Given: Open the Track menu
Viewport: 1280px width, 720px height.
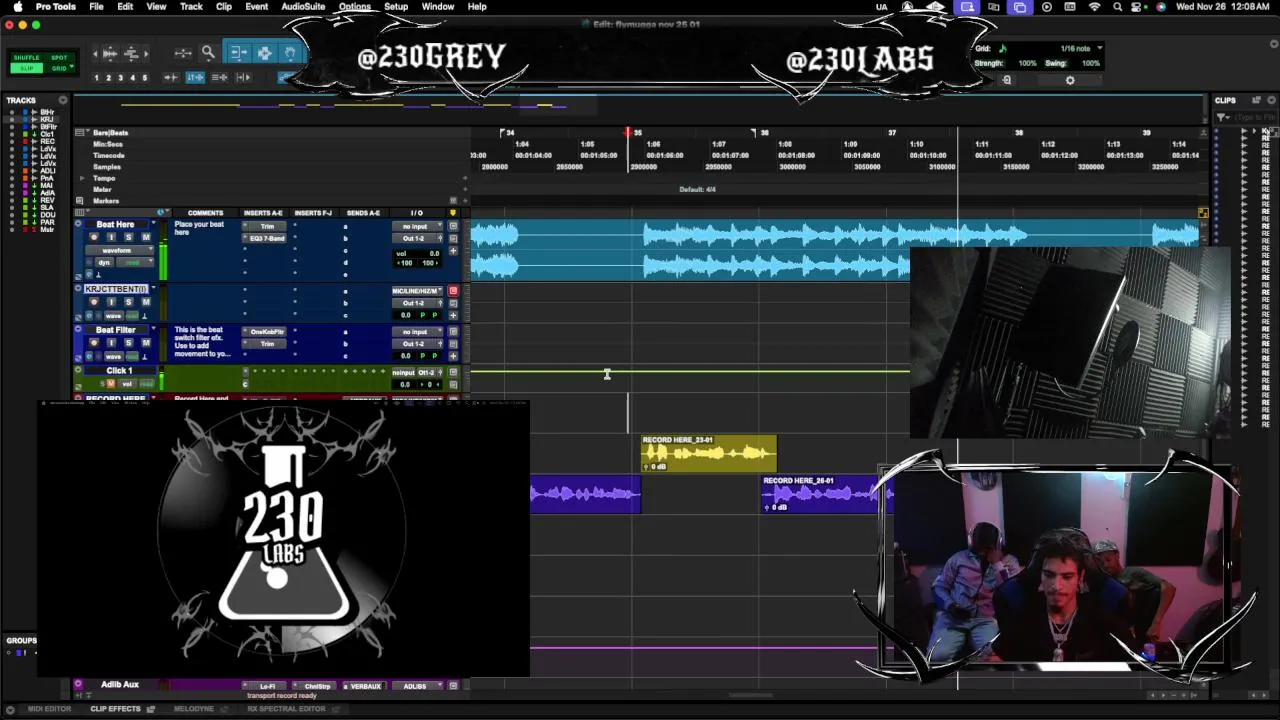Looking at the screenshot, I should [191, 7].
